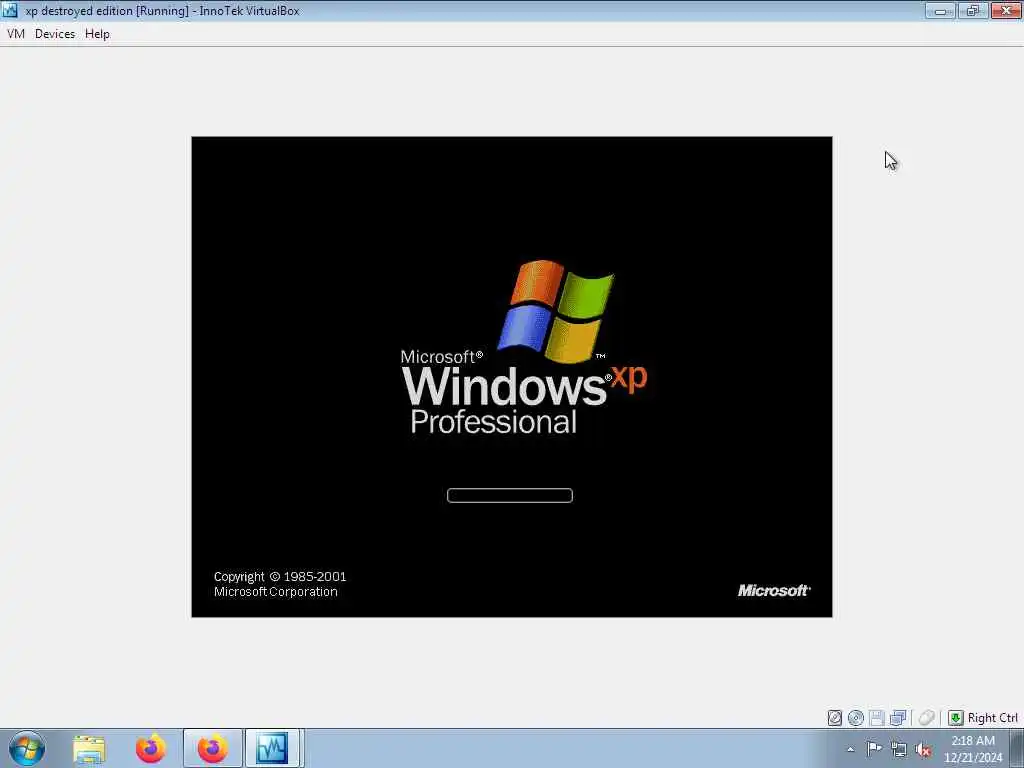Open the Windows Start orb
The image size is (1024, 768).
pyautogui.click(x=27, y=748)
